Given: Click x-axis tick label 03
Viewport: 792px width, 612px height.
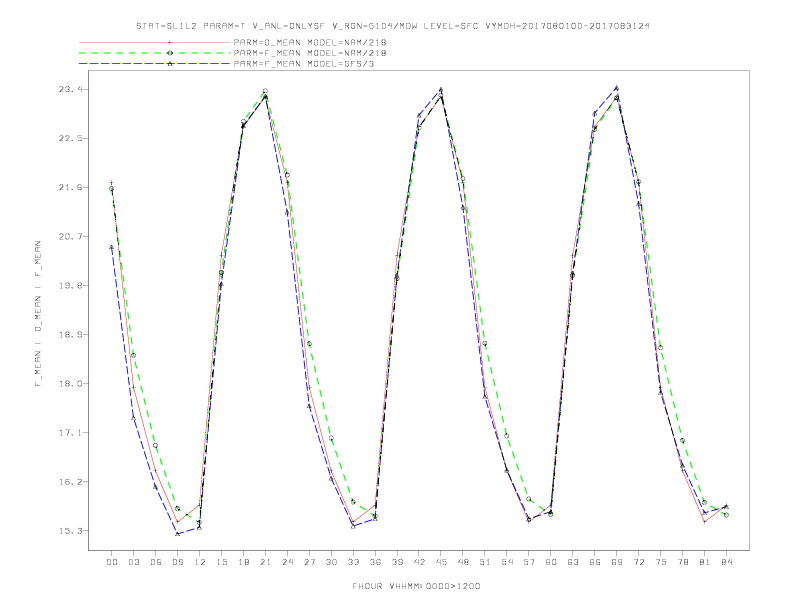Looking at the screenshot, I should 133,562.
